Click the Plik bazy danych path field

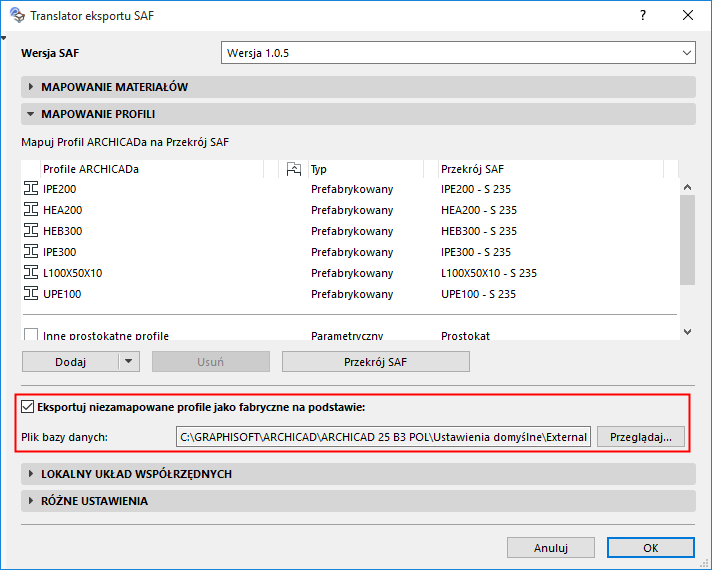pyautogui.click(x=383, y=437)
